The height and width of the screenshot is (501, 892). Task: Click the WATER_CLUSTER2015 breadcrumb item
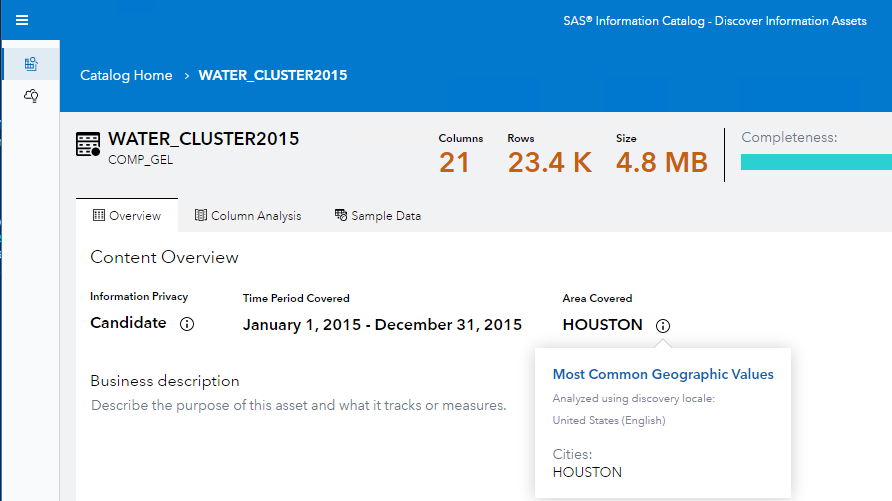(273, 75)
